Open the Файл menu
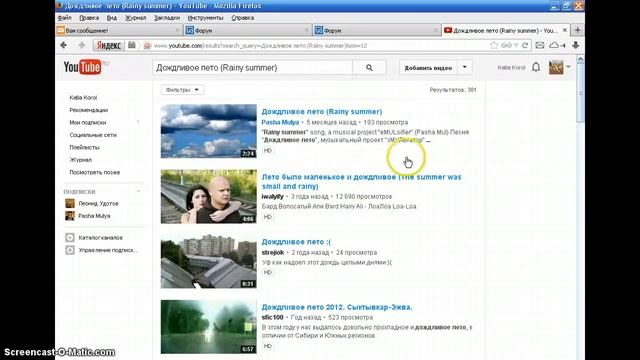Viewport: 640px width, 360px height. 64,18
